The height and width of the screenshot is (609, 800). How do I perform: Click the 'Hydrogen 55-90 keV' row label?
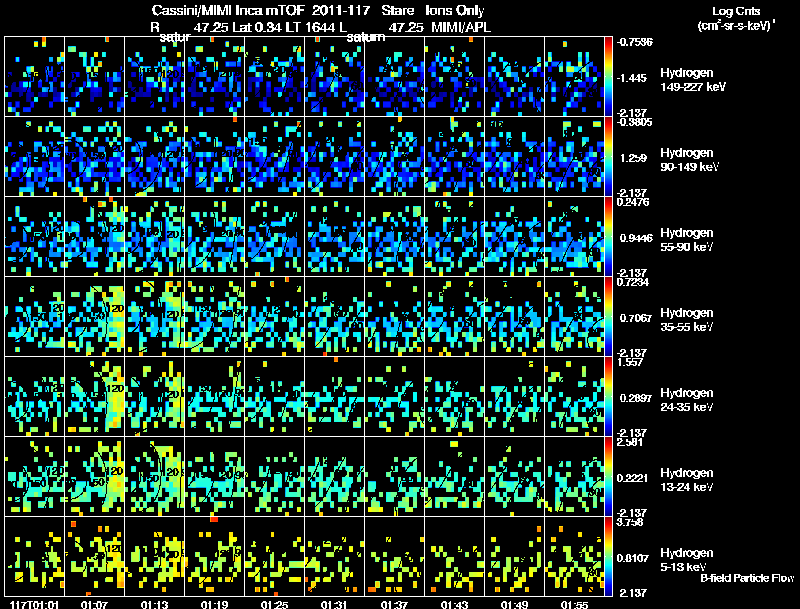pos(687,240)
